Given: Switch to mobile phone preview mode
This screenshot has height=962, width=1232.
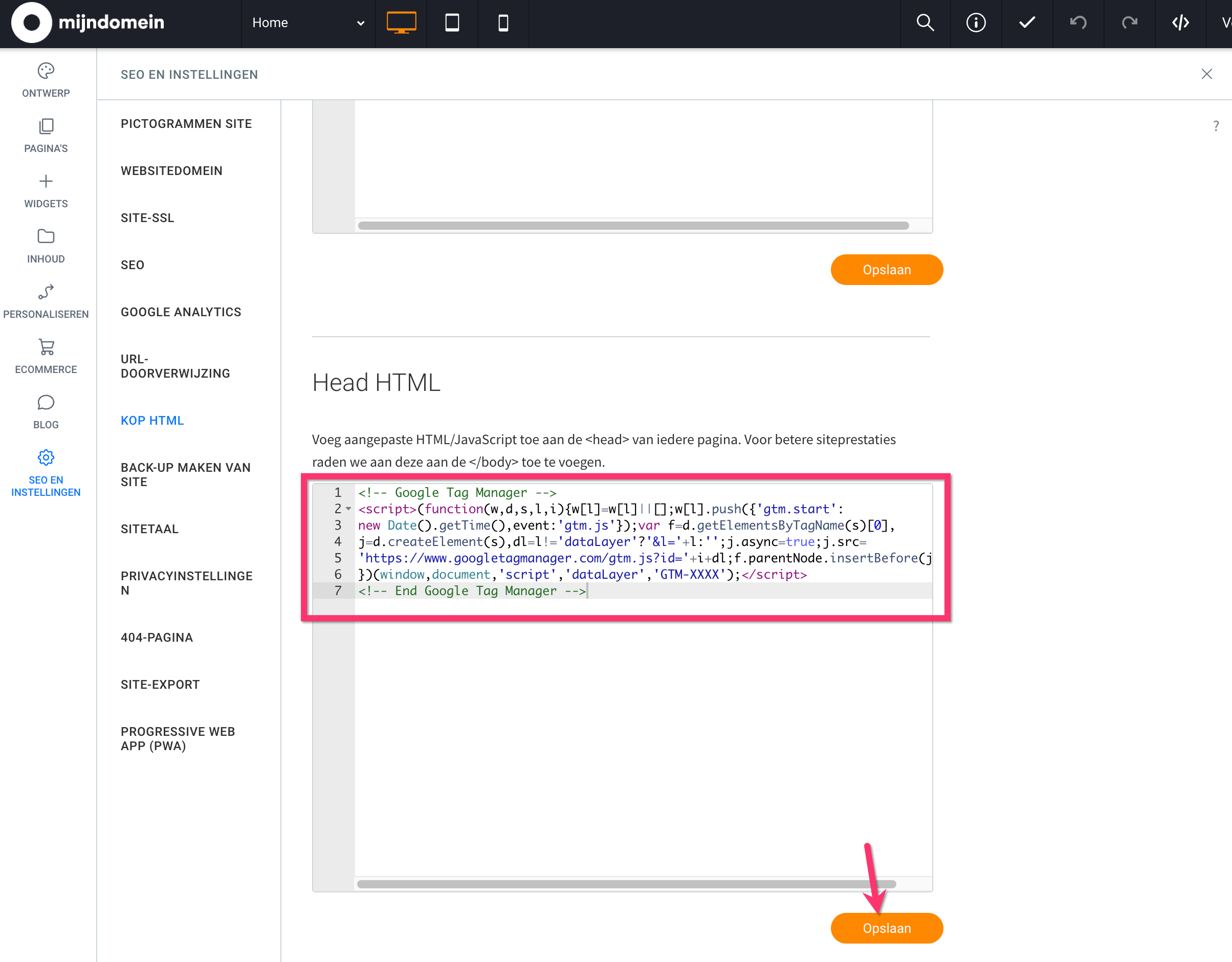Looking at the screenshot, I should click(x=503, y=23).
